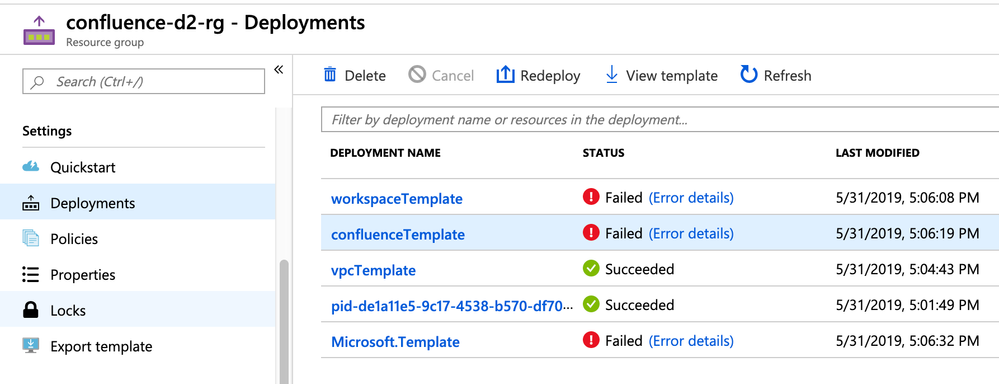Collapse the sidebar with double chevron
The width and height of the screenshot is (999, 384).
coord(278,69)
